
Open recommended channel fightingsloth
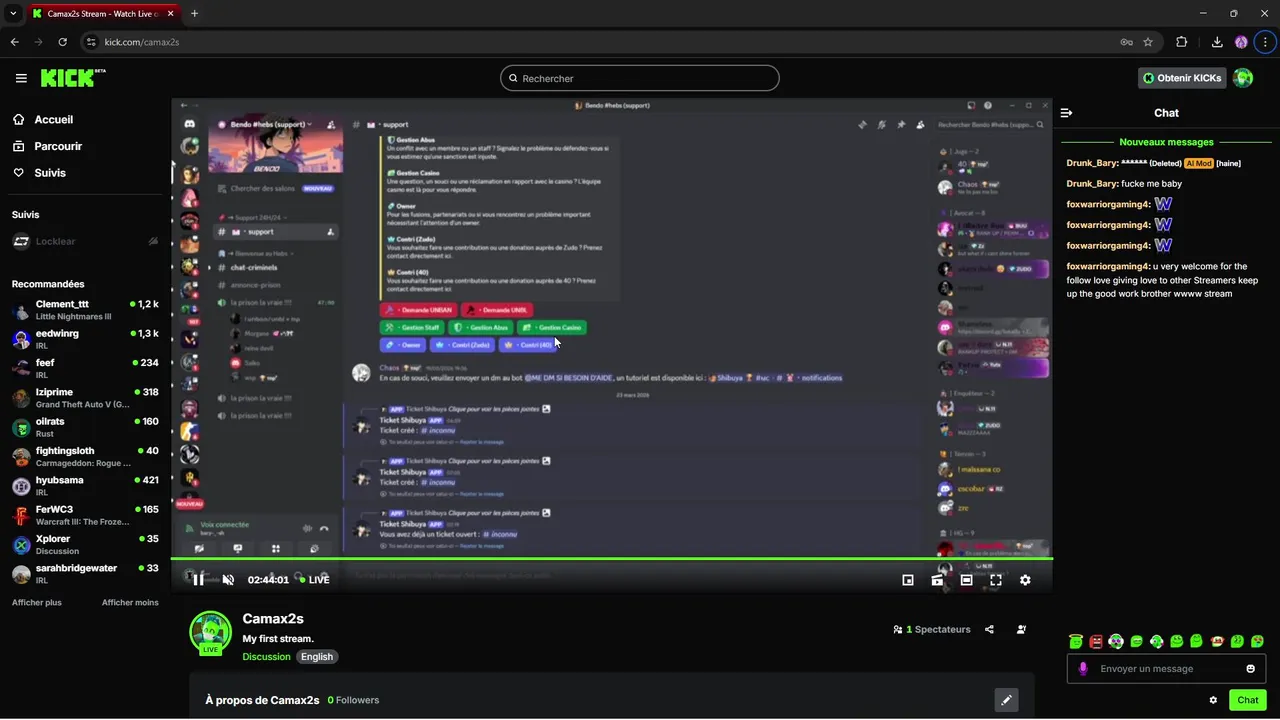(85, 456)
